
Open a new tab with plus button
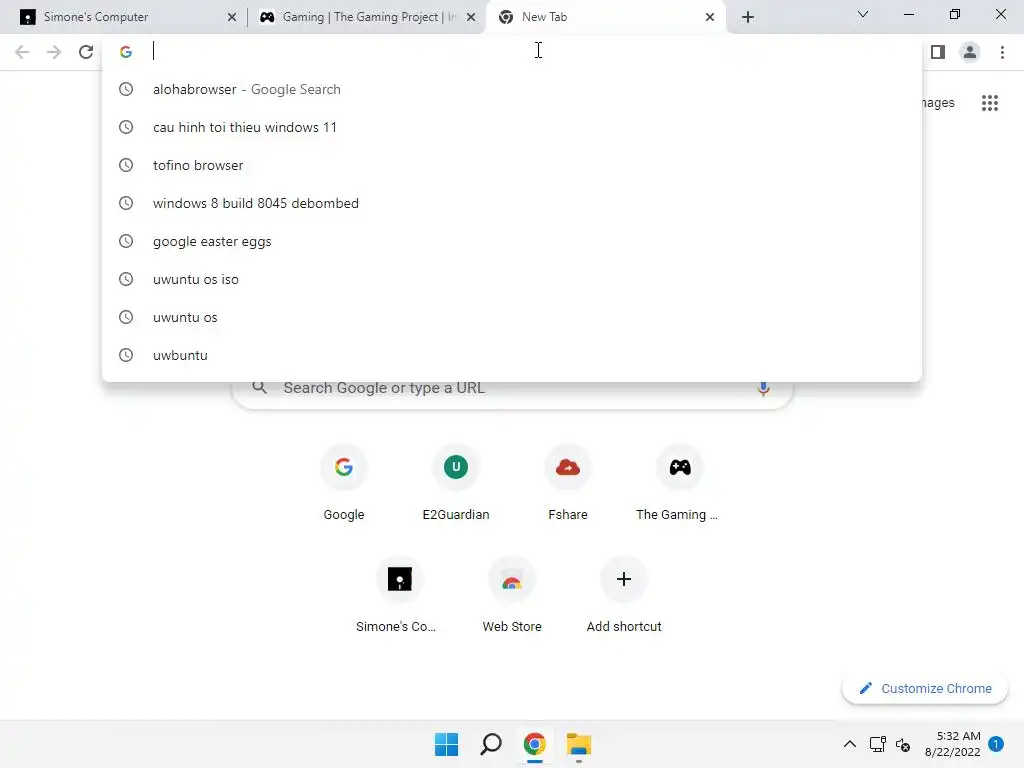point(748,17)
